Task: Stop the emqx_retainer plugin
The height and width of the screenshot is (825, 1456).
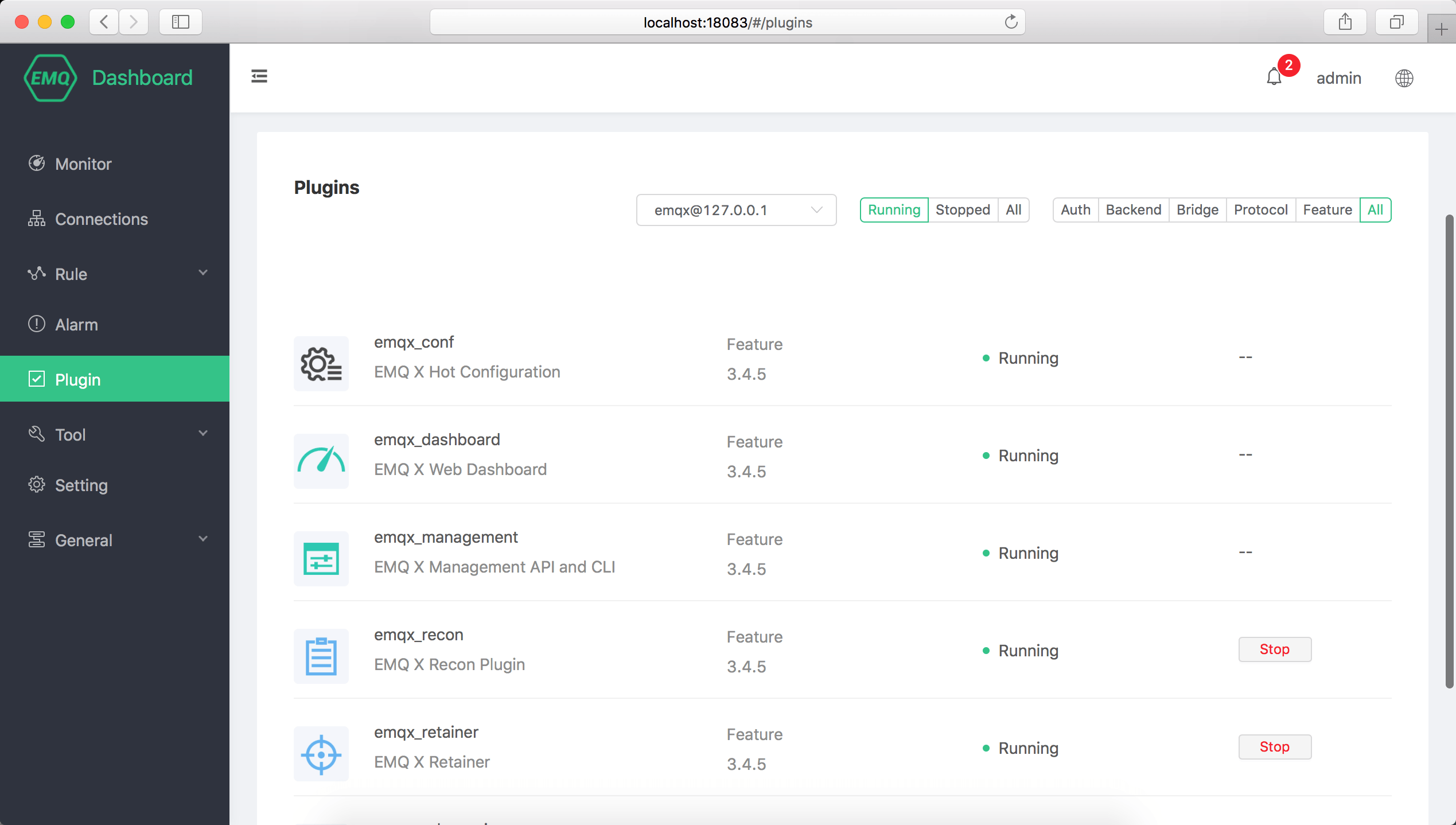Action: (1274, 747)
